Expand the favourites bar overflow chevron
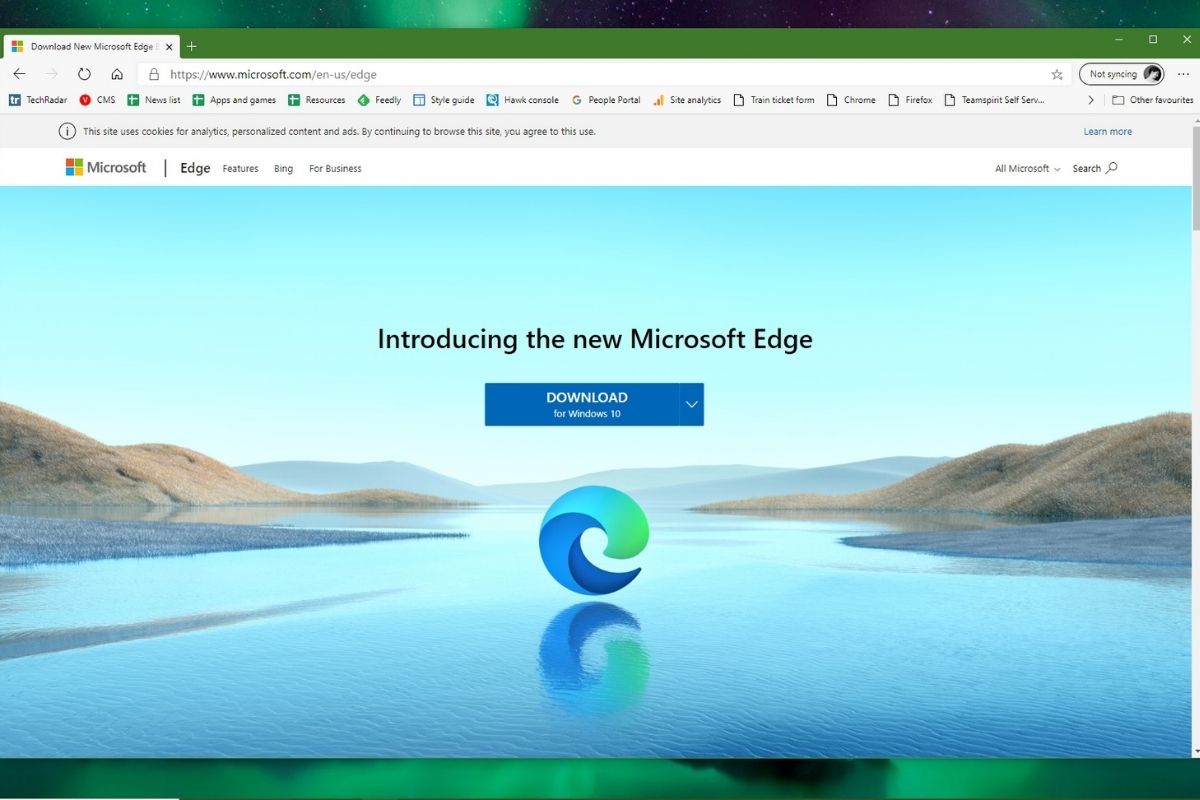The height and width of the screenshot is (800, 1200). (1091, 100)
